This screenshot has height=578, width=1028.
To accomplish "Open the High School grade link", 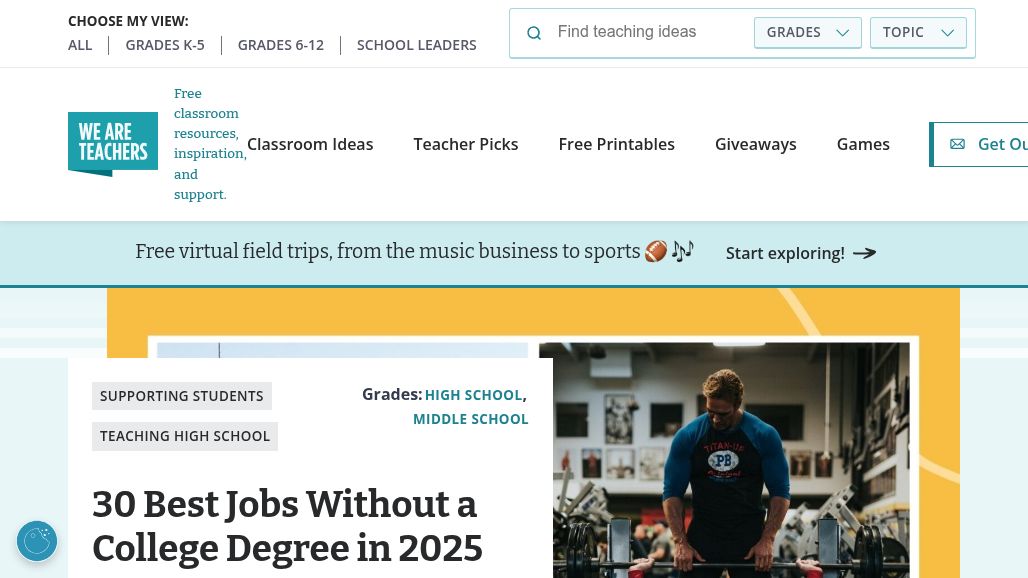I will (473, 395).
